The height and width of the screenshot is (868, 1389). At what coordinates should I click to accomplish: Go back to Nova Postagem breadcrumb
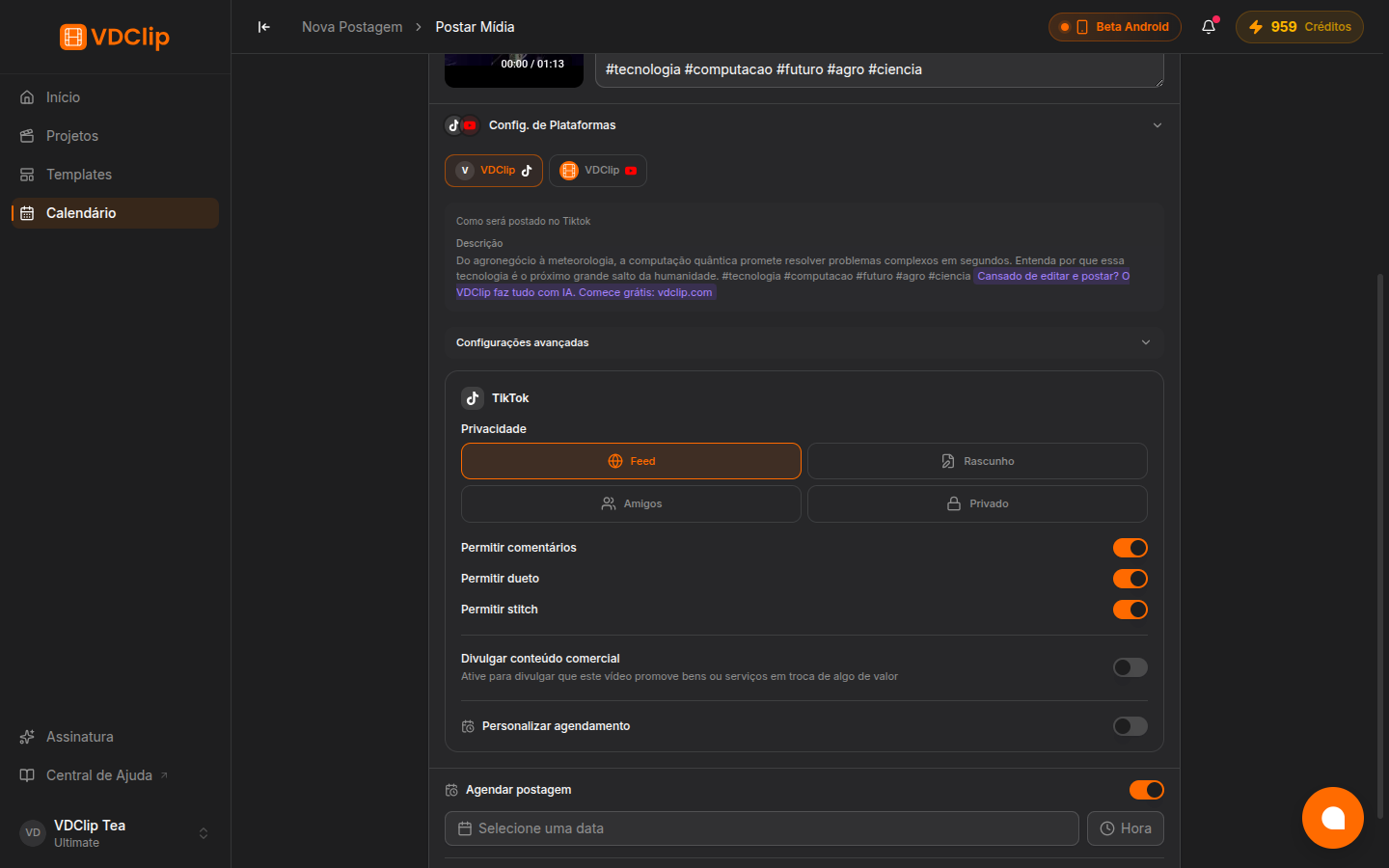pyautogui.click(x=352, y=27)
